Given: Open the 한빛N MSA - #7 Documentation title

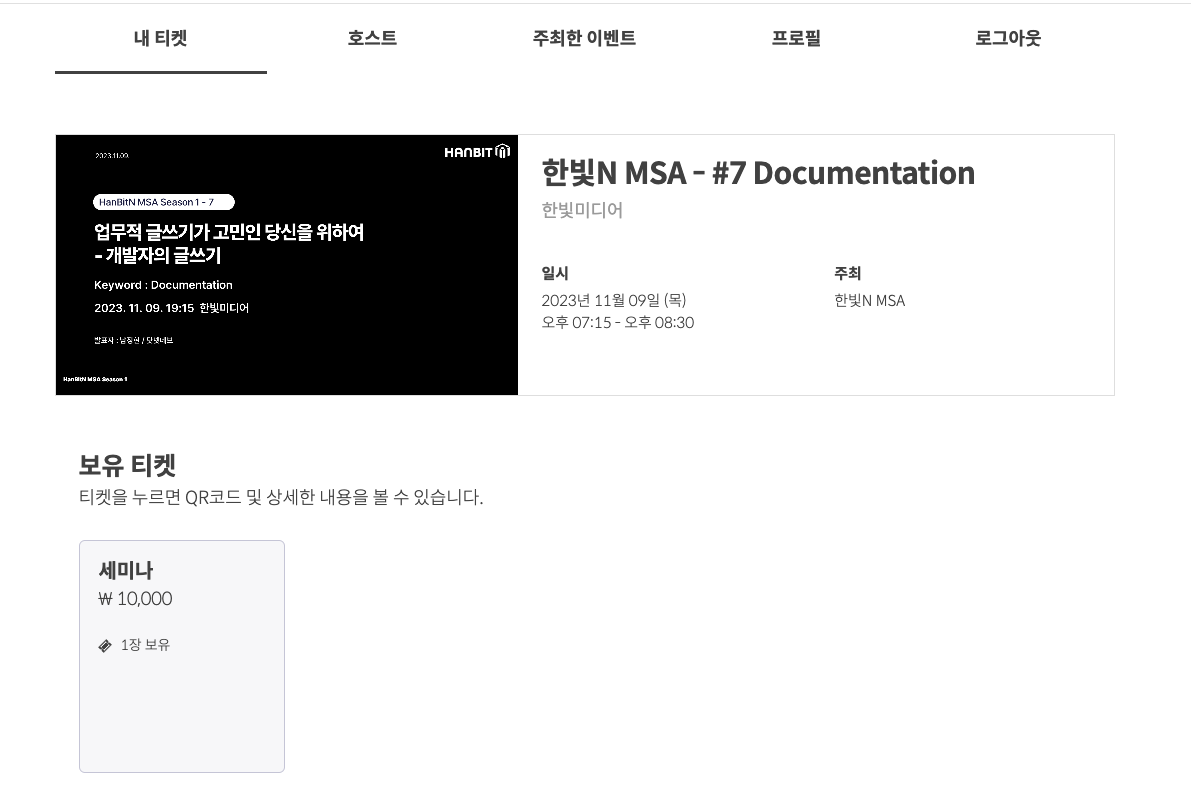Looking at the screenshot, I should pos(758,173).
